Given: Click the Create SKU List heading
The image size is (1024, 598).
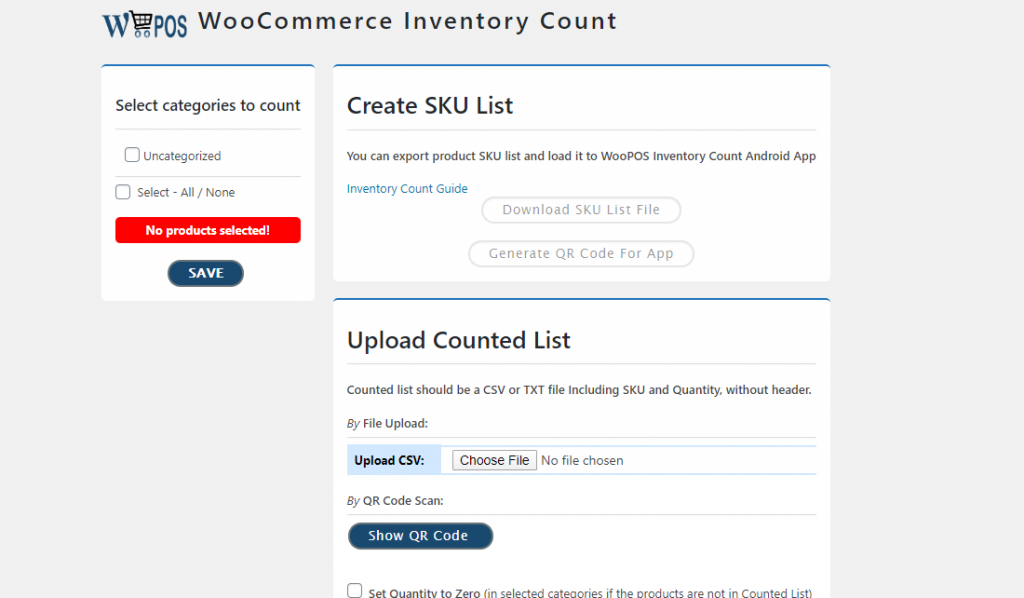Looking at the screenshot, I should 430,106.
